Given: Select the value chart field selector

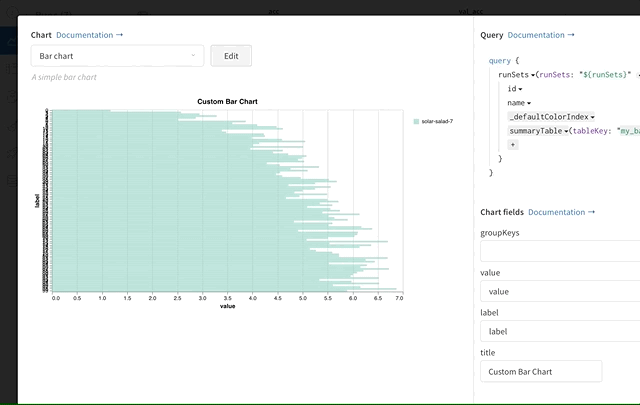Looking at the screenshot, I should [560, 291].
